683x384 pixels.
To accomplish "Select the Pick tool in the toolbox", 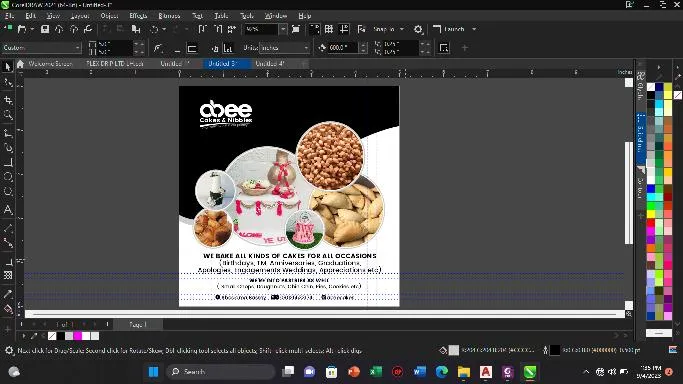I will tap(7, 66).
